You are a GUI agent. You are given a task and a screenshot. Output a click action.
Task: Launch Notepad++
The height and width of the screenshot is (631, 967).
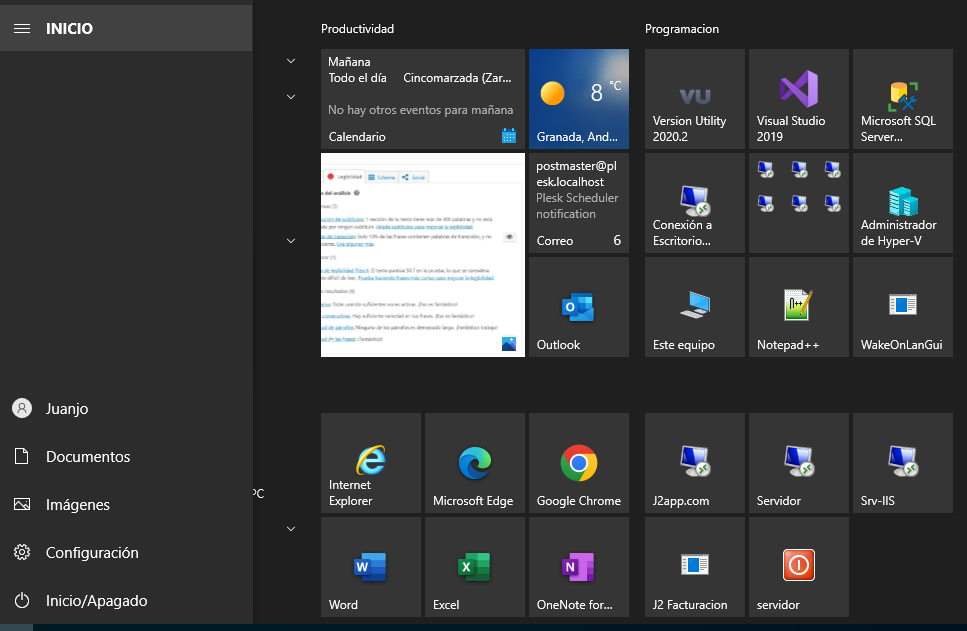799,307
